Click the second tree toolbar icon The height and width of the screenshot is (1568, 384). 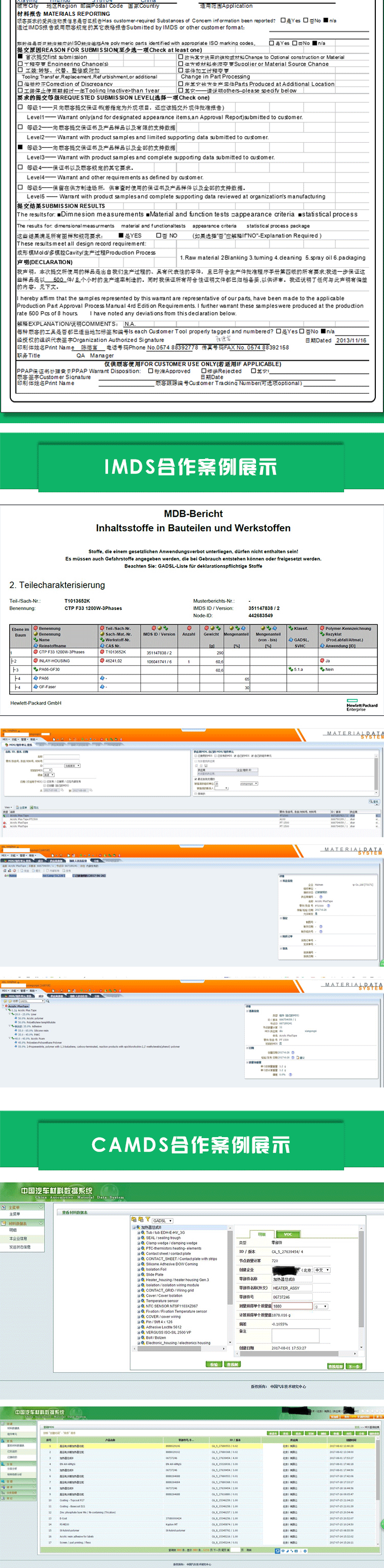coord(141,1220)
